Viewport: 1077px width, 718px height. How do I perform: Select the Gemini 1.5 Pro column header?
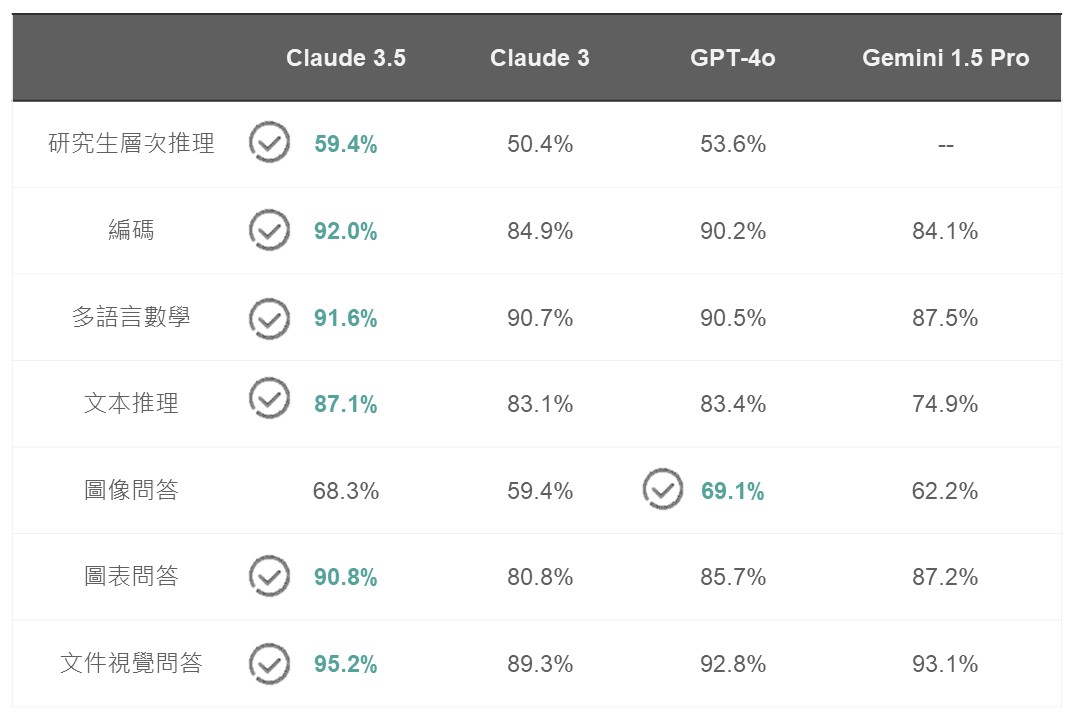pyautogui.click(x=945, y=58)
